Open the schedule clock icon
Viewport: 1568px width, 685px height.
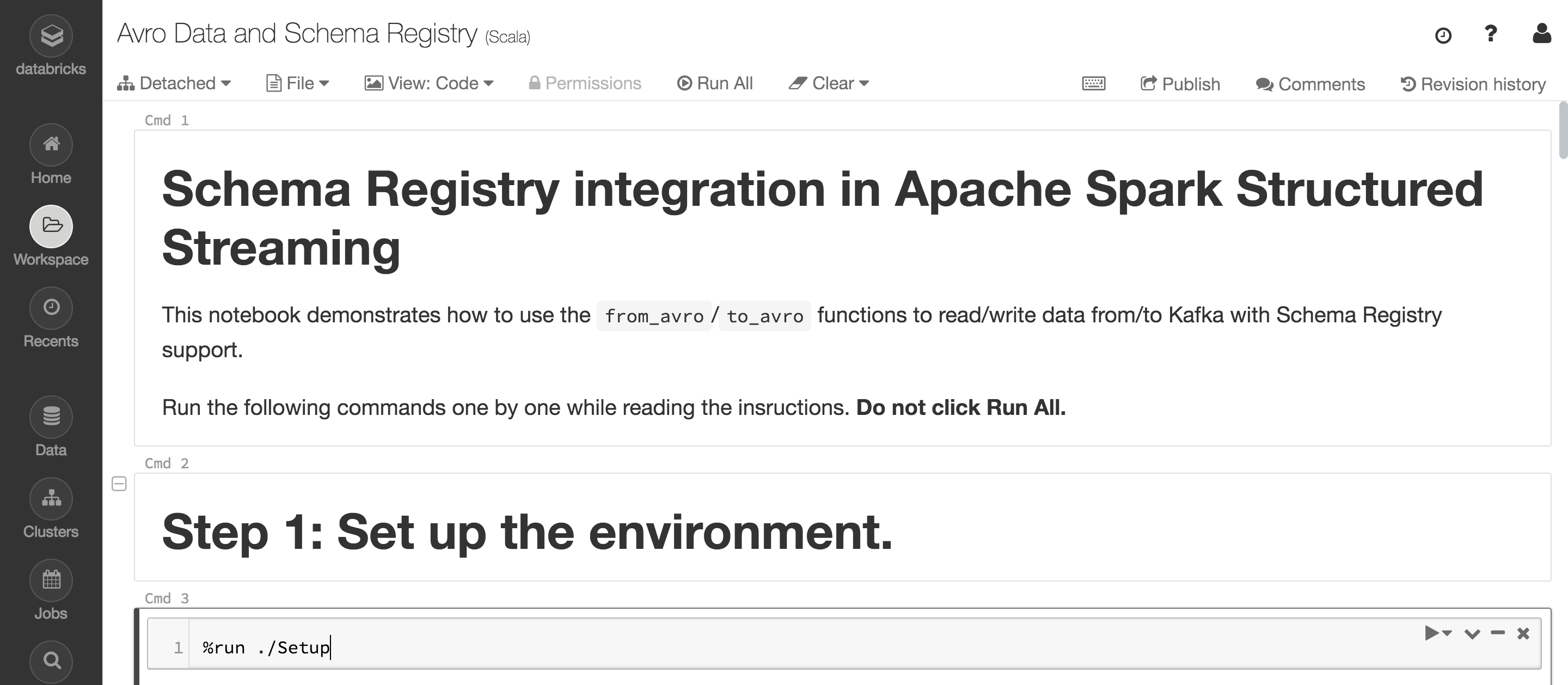pyautogui.click(x=1443, y=35)
